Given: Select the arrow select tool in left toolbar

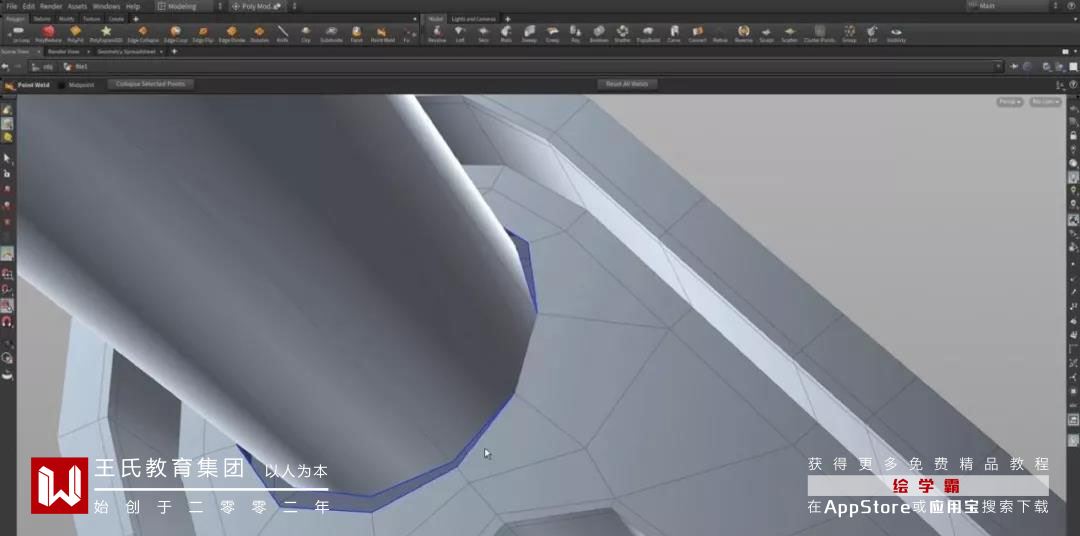Looking at the screenshot, I should click(8, 158).
